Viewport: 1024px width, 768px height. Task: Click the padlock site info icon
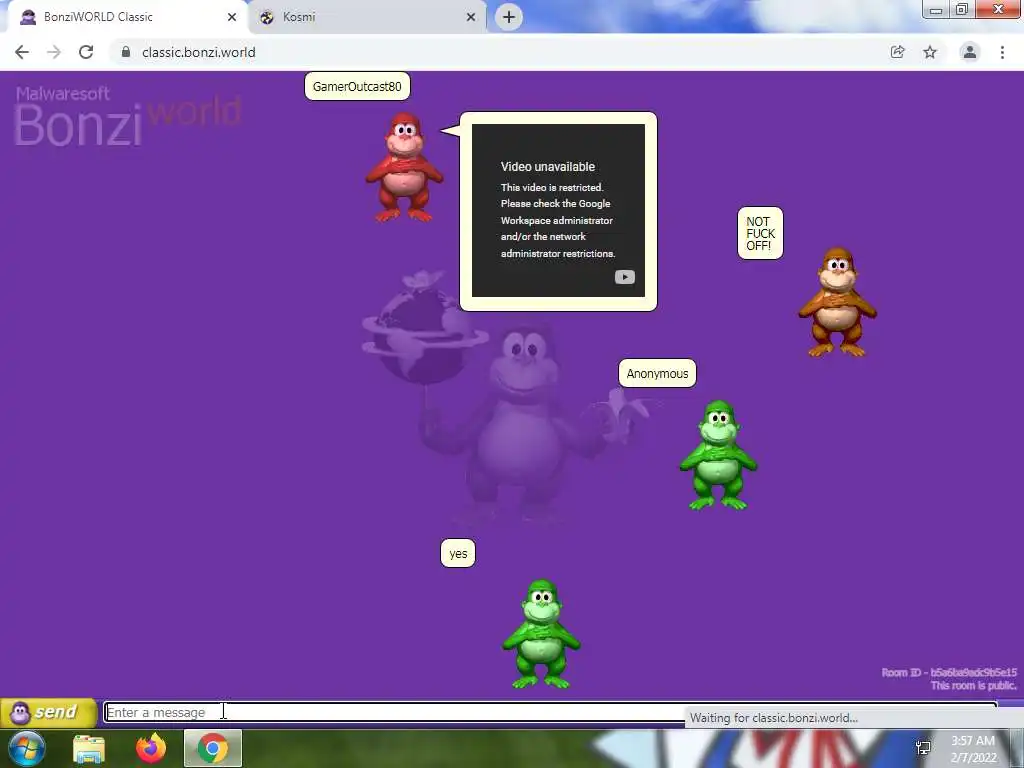tap(126, 52)
